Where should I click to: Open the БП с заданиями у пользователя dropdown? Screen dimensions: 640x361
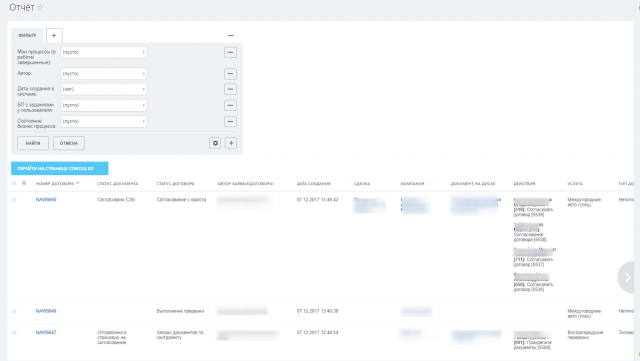(104, 105)
